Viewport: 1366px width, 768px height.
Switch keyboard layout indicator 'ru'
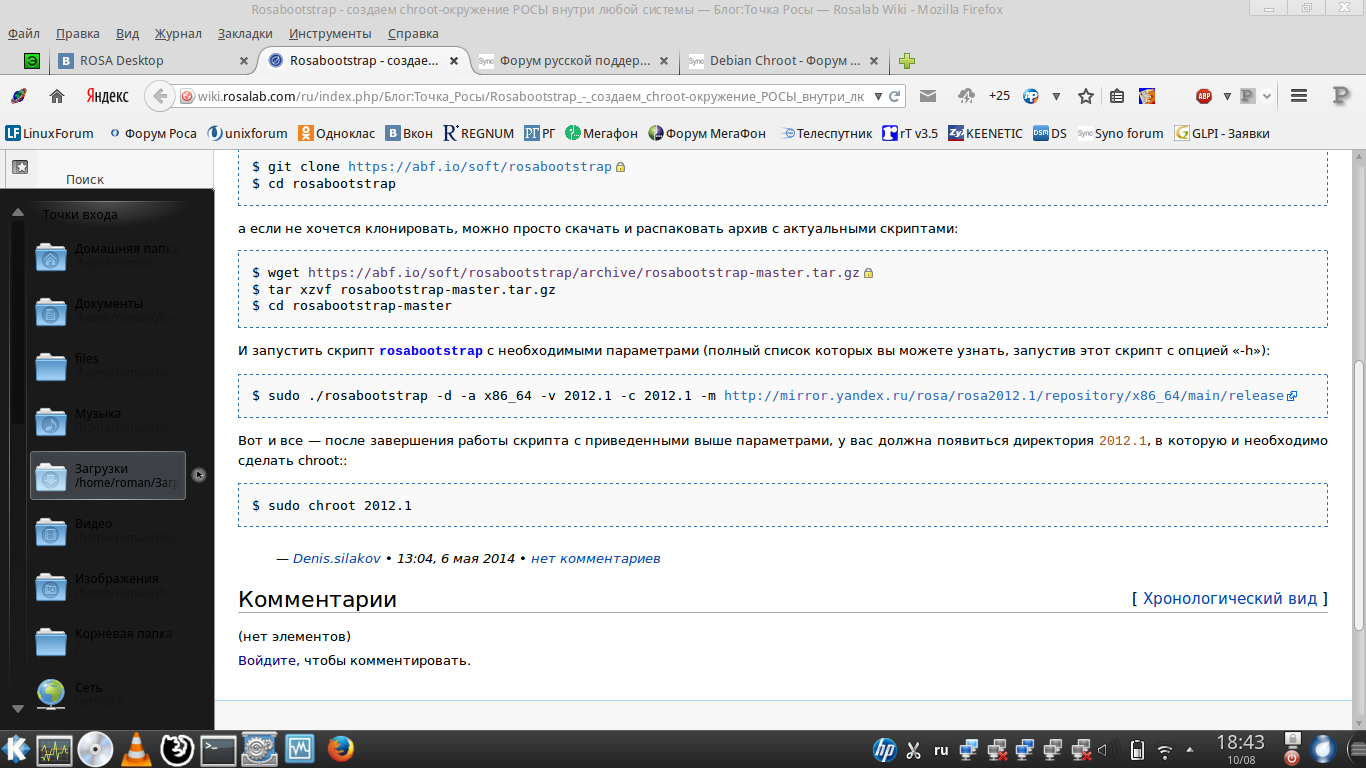pyautogui.click(x=941, y=749)
